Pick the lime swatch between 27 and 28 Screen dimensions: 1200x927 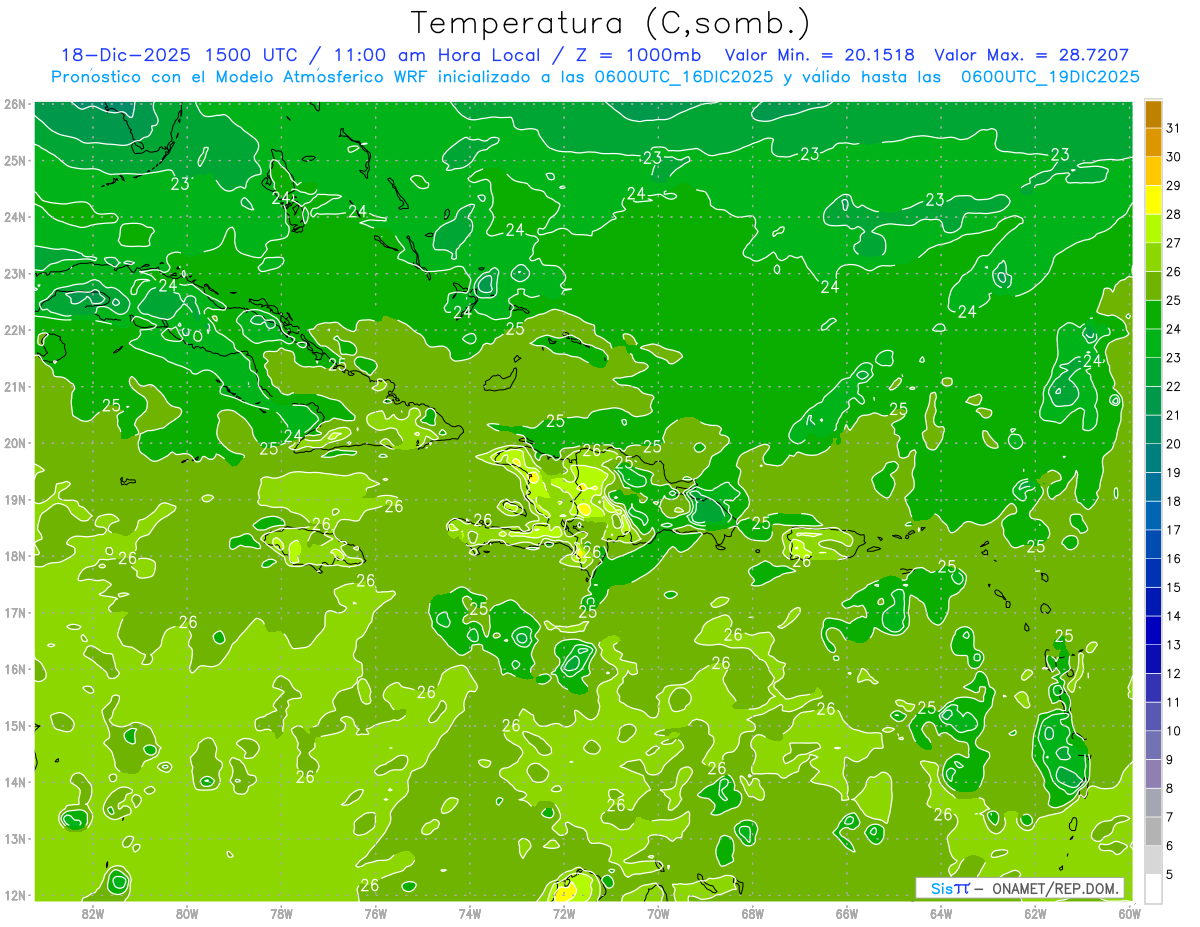[1153, 228]
